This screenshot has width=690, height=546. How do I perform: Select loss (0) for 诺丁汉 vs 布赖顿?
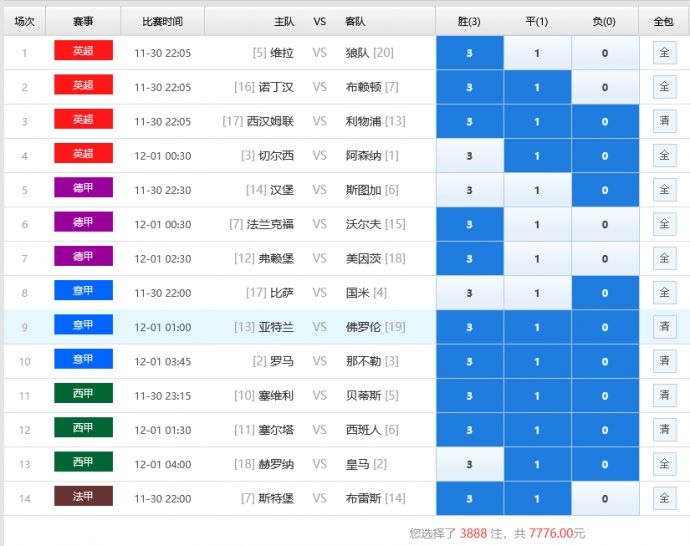coord(605,87)
